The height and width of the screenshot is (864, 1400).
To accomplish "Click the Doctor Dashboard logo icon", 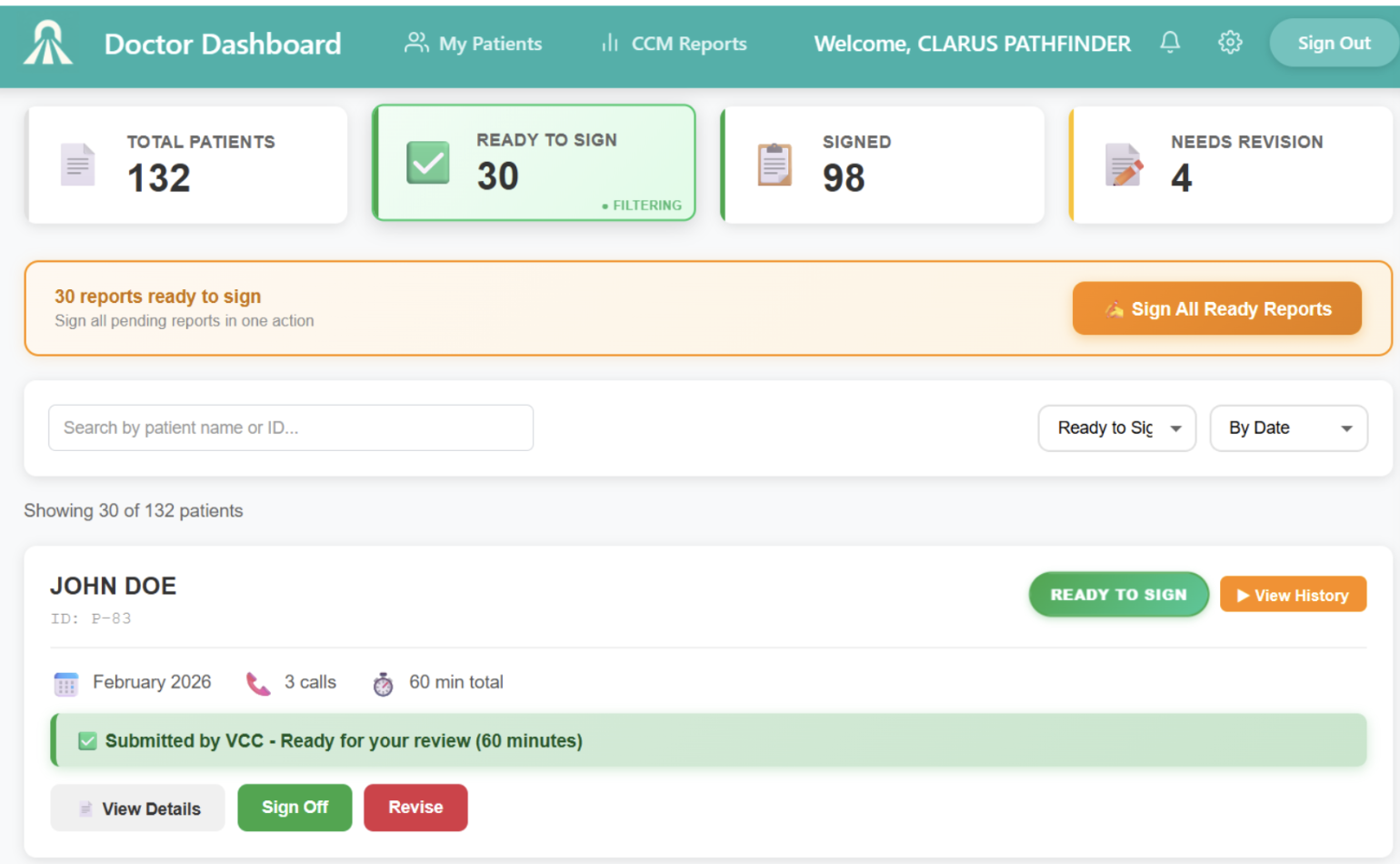I will tap(47, 42).
